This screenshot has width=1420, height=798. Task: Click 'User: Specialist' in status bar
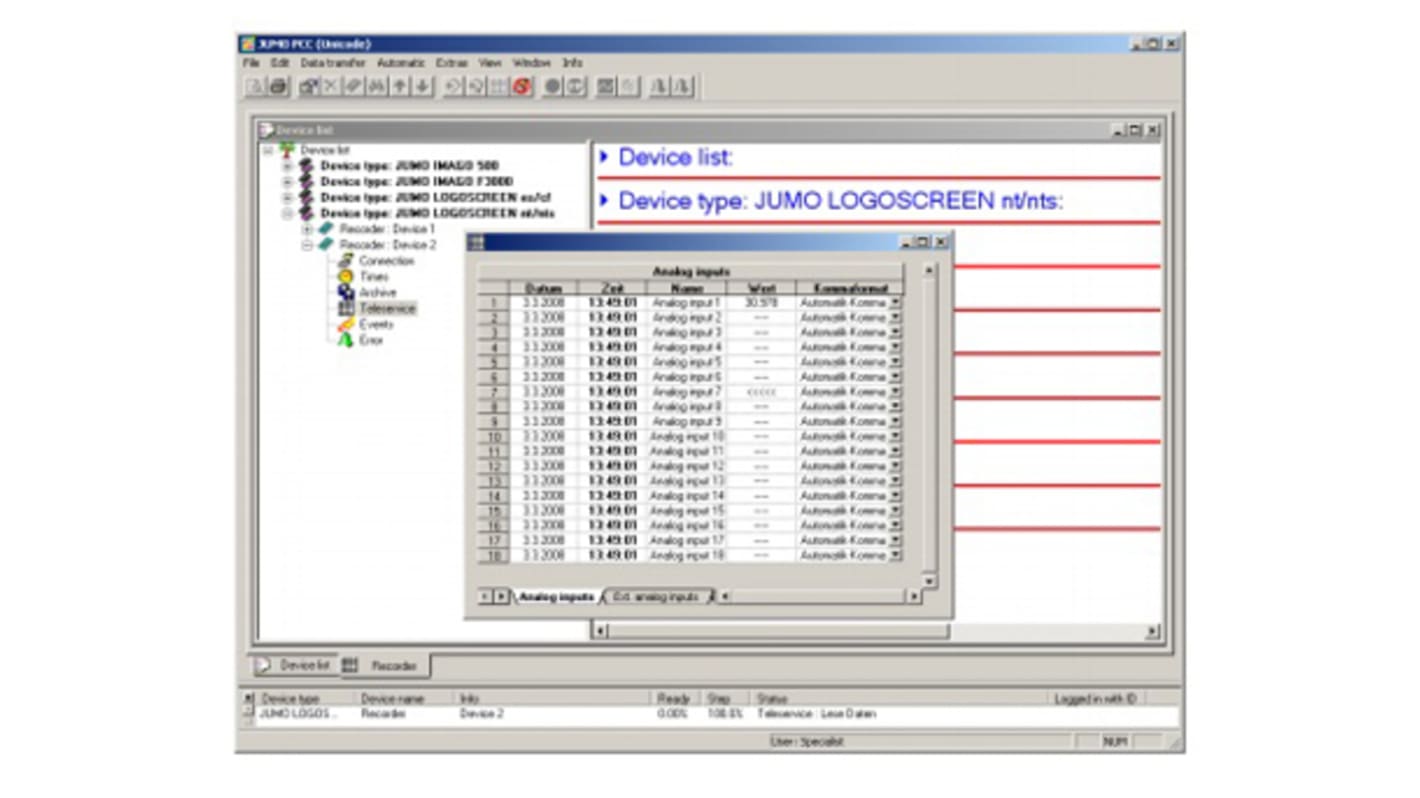pyautogui.click(x=807, y=742)
